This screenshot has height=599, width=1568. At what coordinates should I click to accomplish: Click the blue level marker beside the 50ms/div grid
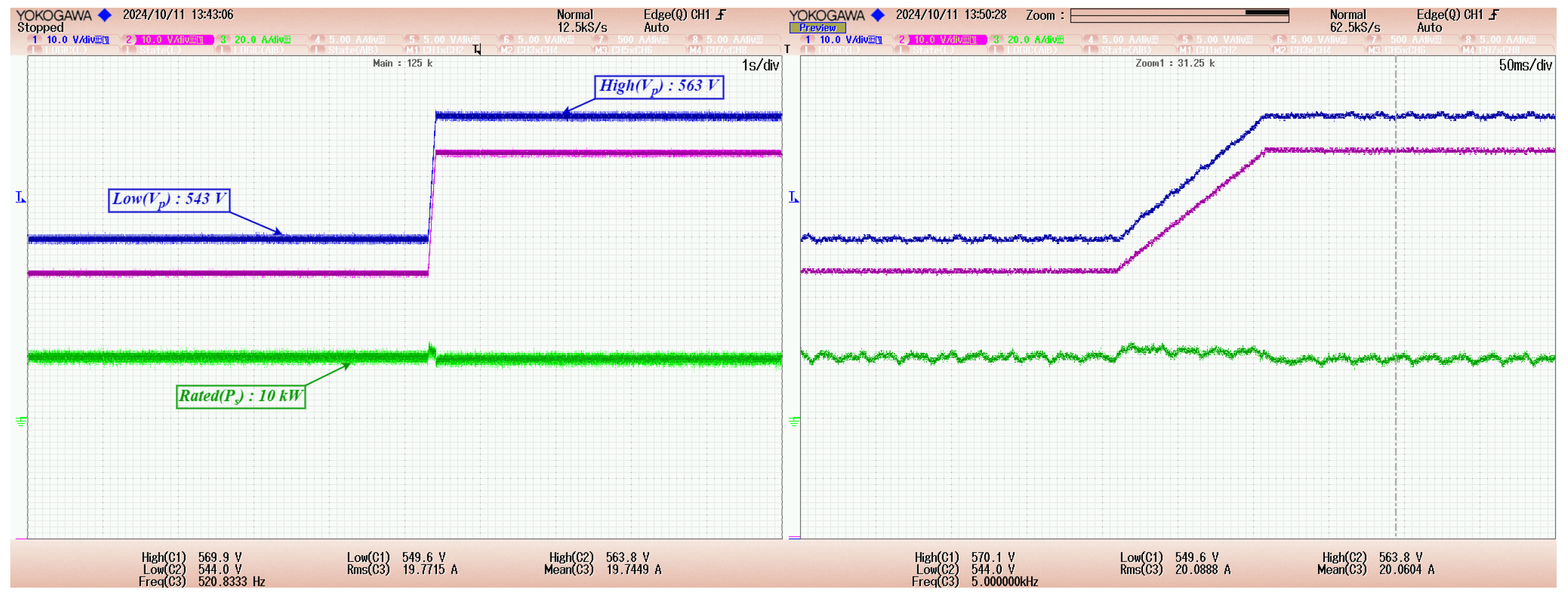[793, 197]
